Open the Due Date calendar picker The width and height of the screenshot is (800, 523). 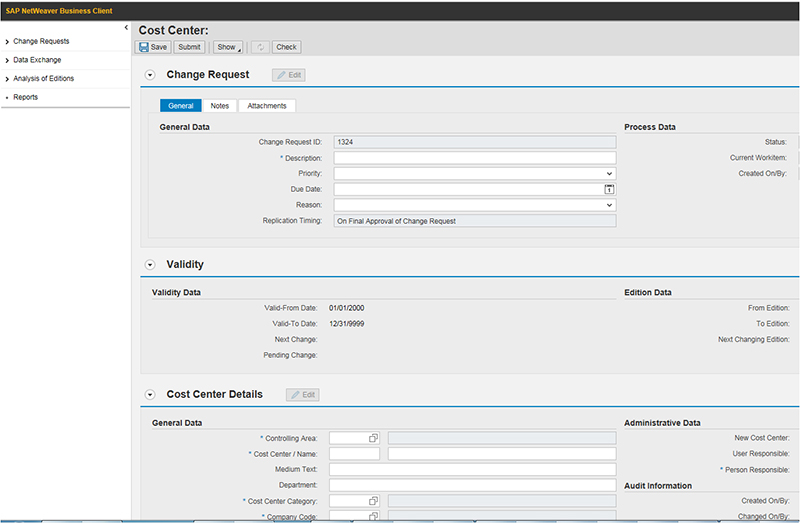[x=609, y=189]
